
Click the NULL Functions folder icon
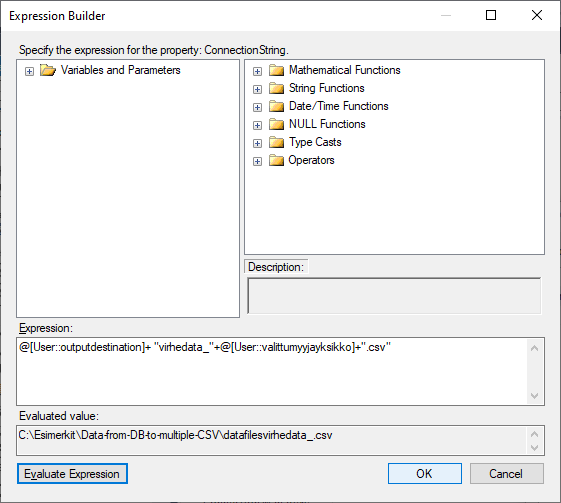(276, 124)
